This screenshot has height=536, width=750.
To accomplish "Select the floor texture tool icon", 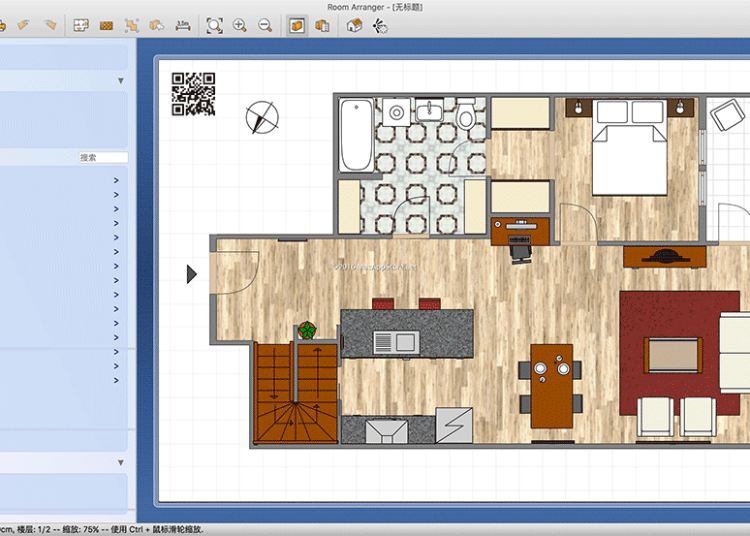I will point(105,25).
